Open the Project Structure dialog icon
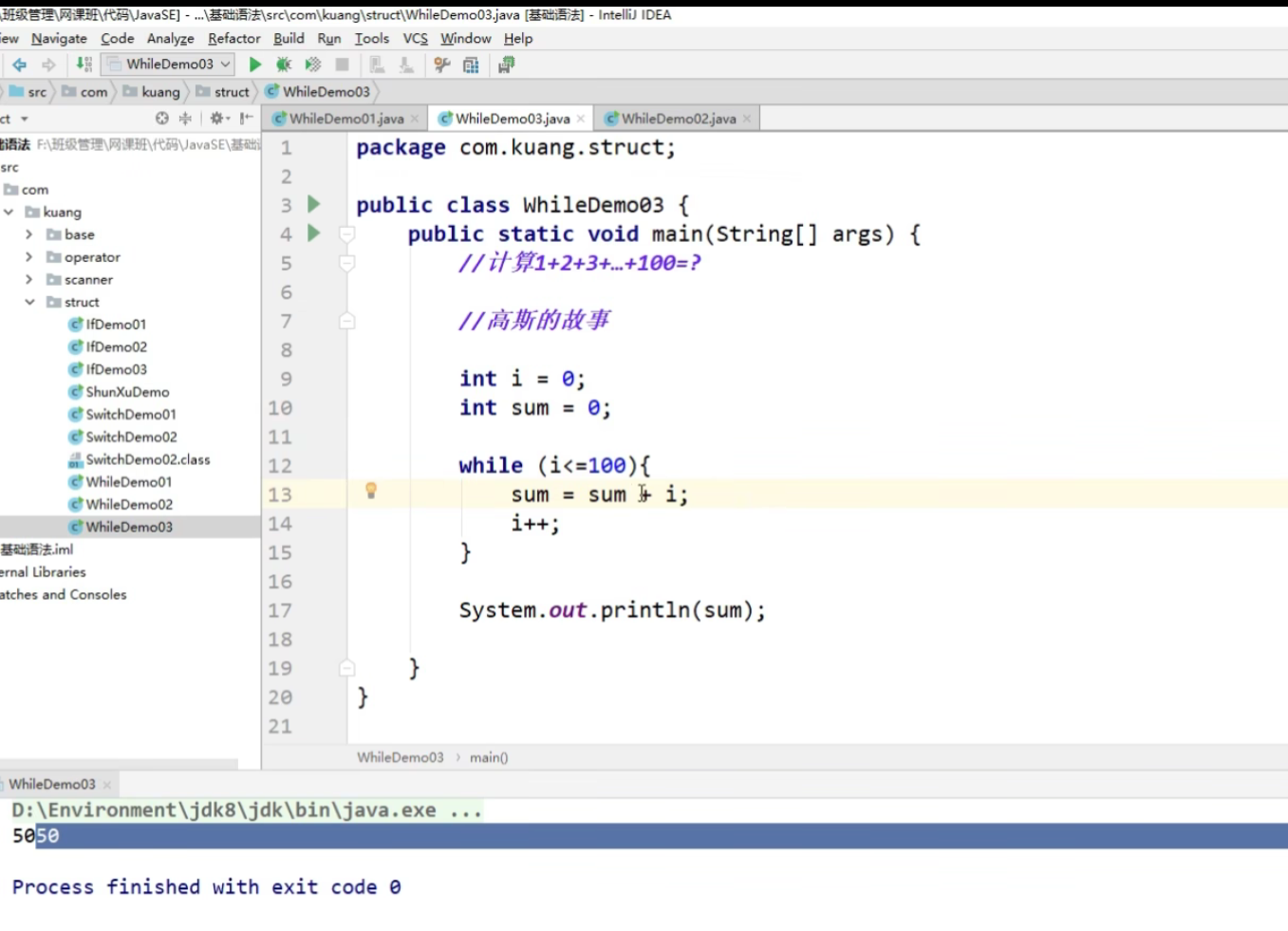 tap(471, 65)
